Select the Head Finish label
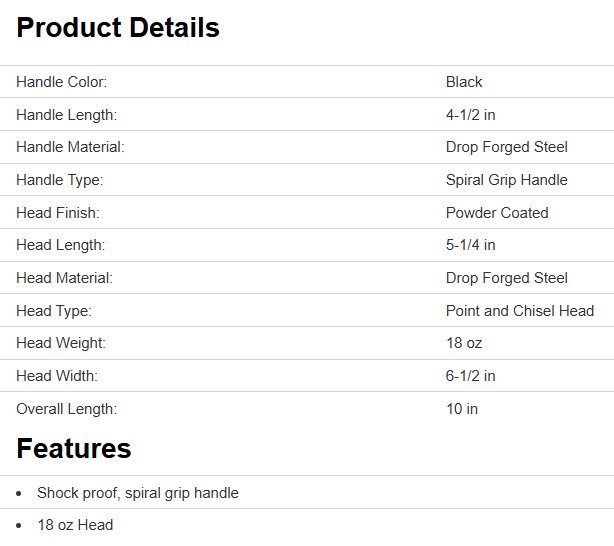The image size is (614, 546). (58, 213)
